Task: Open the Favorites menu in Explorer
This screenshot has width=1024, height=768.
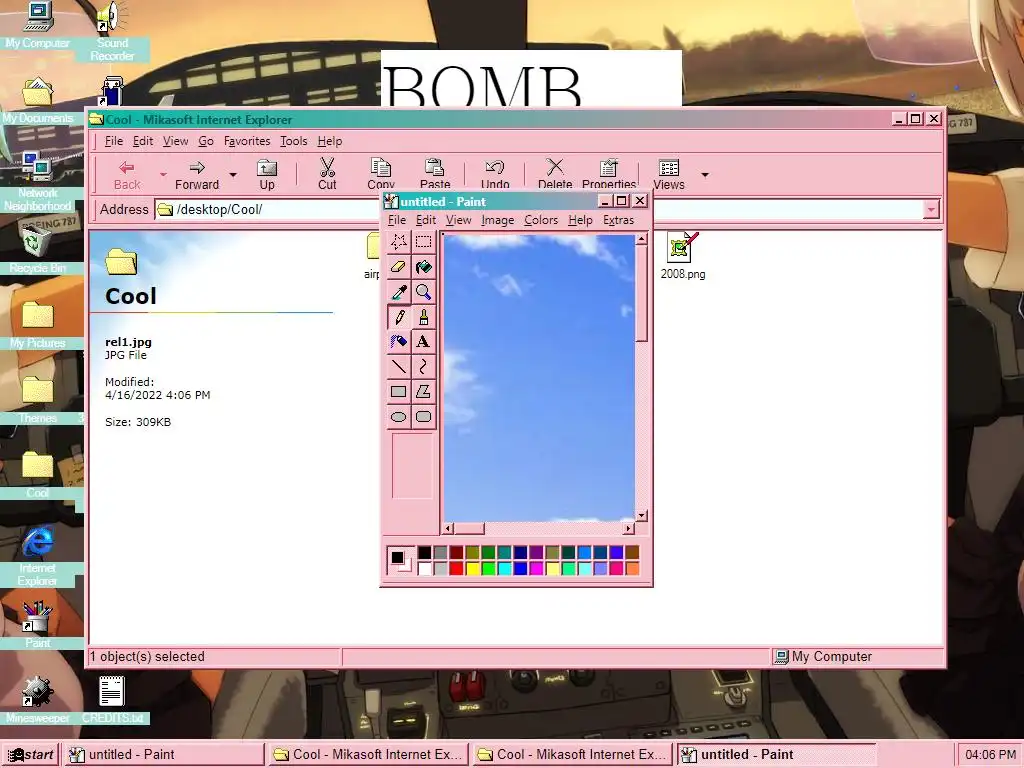Action: (x=247, y=141)
